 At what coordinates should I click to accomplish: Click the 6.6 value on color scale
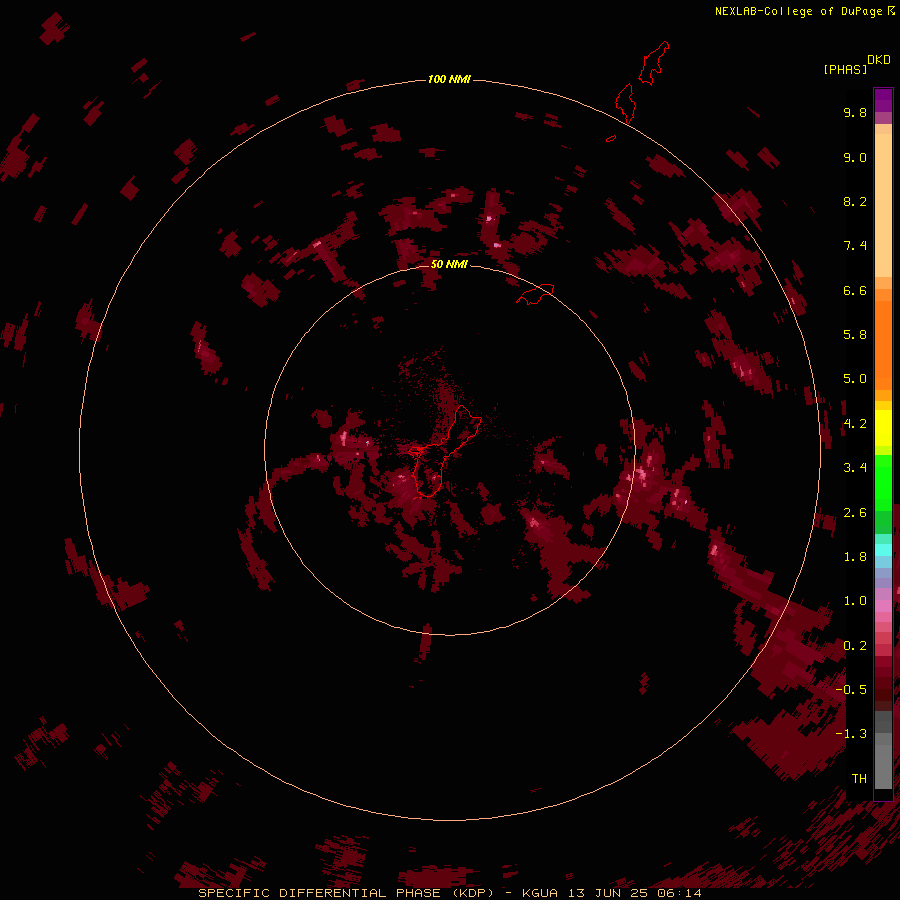point(855,290)
